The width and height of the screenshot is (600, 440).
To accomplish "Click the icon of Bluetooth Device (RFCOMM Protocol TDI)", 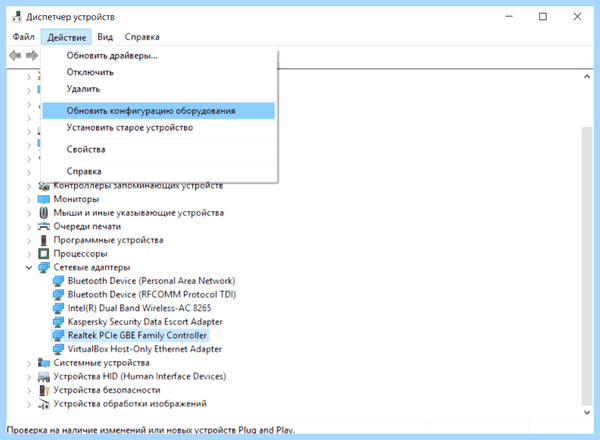I will [x=58, y=294].
